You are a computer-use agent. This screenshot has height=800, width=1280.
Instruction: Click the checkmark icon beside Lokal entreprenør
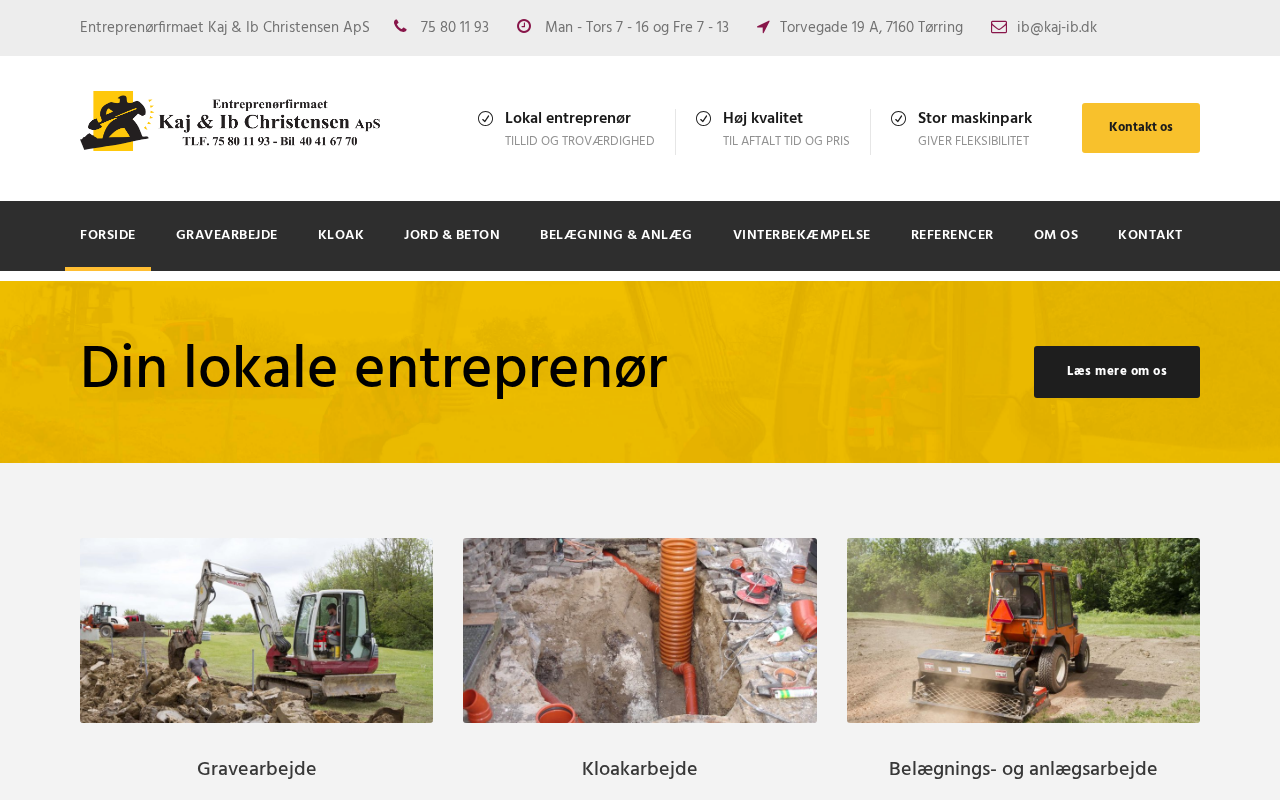486,118
